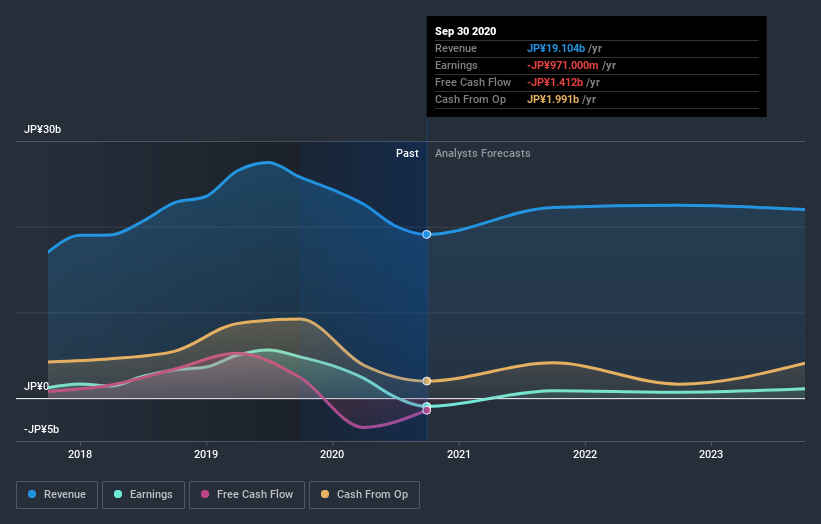Screen dimensions: 821x524
Task: Toggle the Free Cash Flow legend button
Action: click(x=247, y=495)
